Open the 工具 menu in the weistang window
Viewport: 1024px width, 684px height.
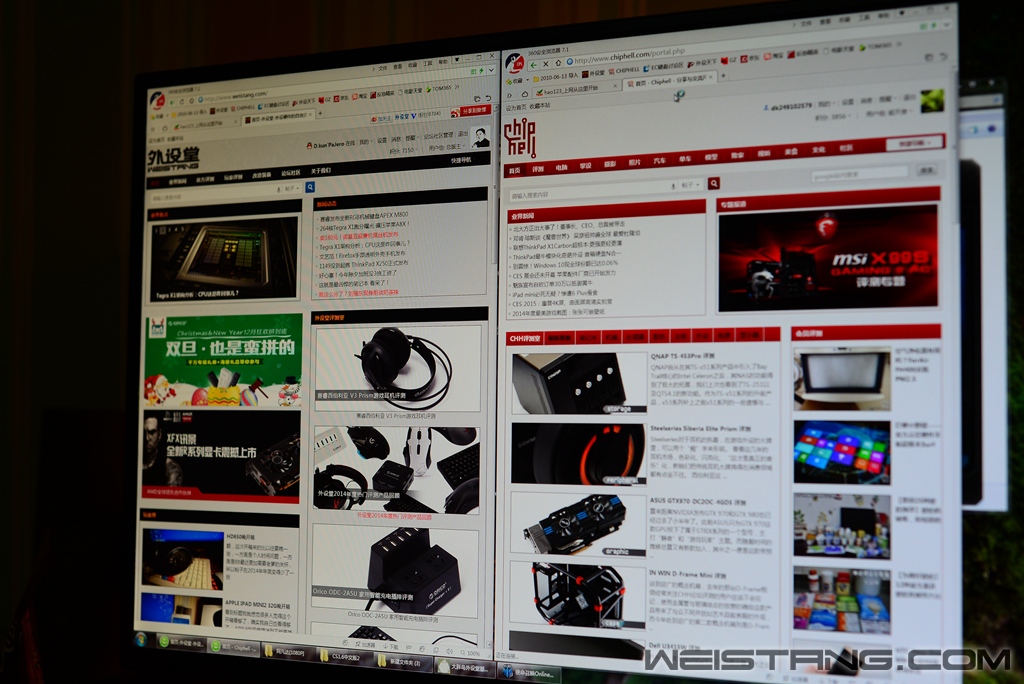pos(428,64)
